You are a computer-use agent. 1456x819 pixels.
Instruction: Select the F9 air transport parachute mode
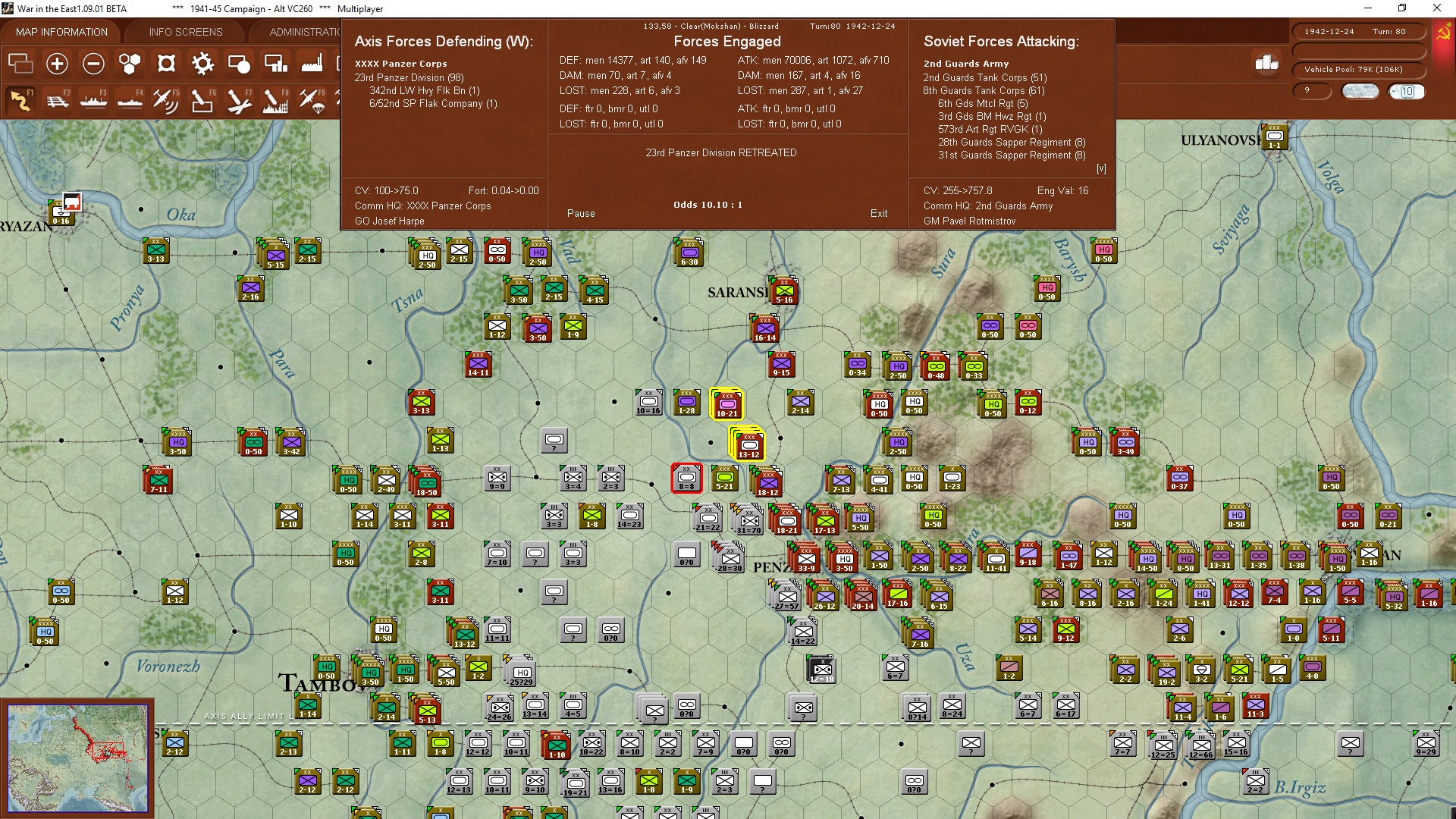point(311,100)
